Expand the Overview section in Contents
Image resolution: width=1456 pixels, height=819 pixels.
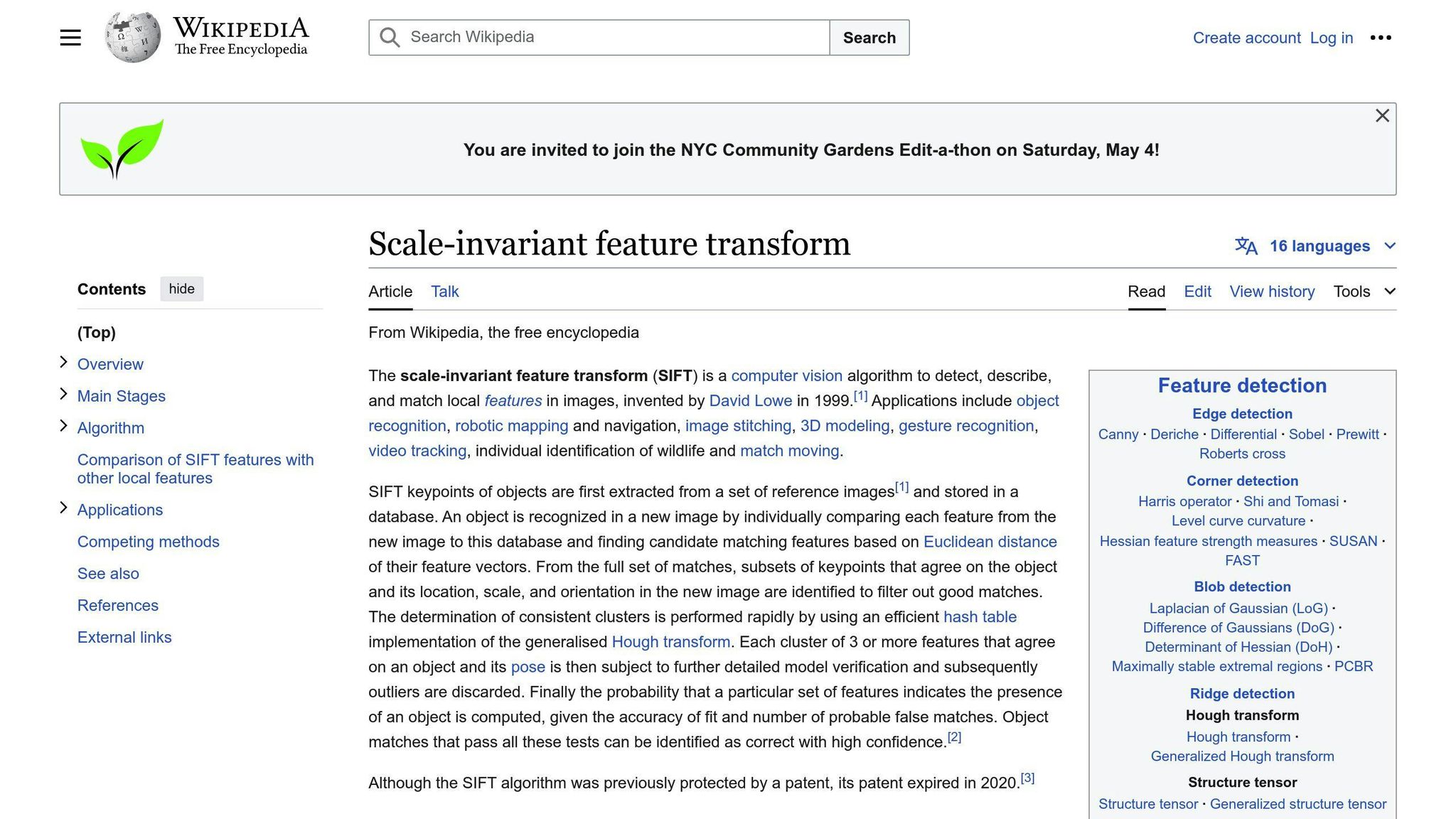(x=63, y=363)
